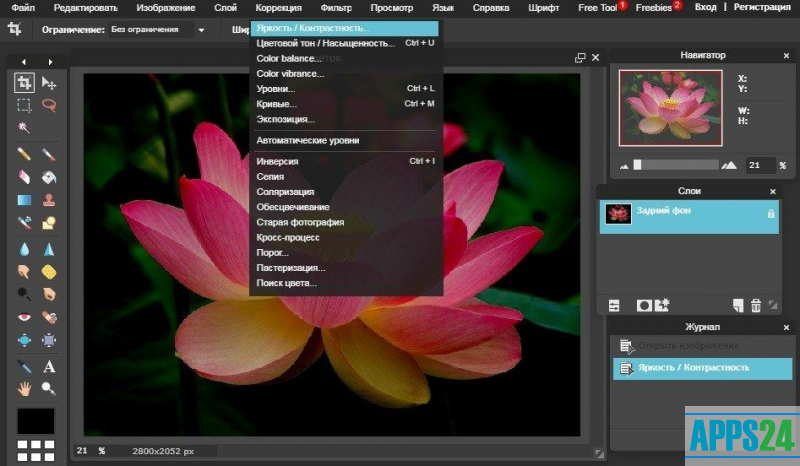Click the navigator zoom slider handle
The width and height of the screenshot is (800, 466).
pyautogui.click(x=637, y=164)
